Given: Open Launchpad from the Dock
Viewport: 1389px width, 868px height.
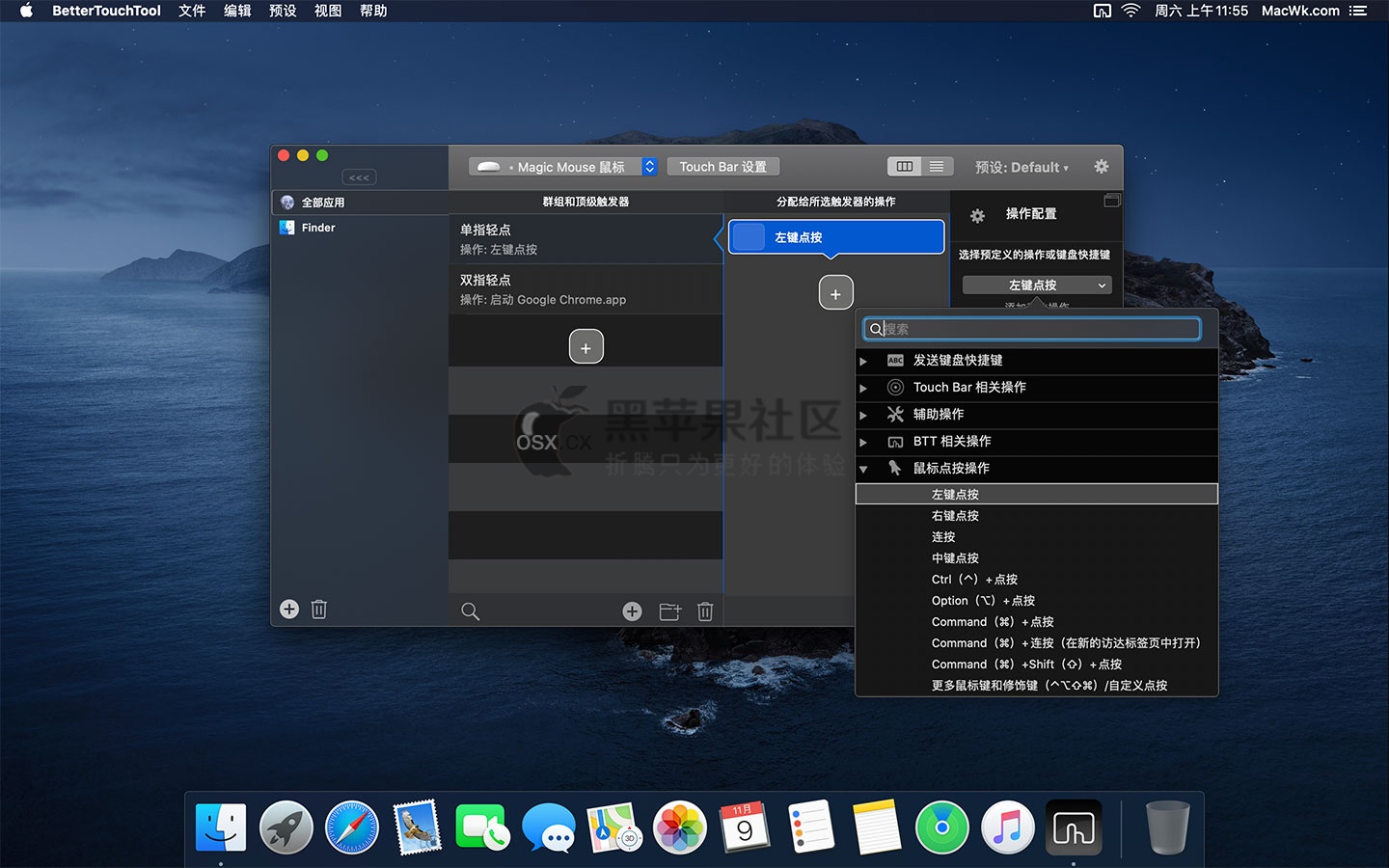Looking at the screenshot, I should tap(286, 827).
